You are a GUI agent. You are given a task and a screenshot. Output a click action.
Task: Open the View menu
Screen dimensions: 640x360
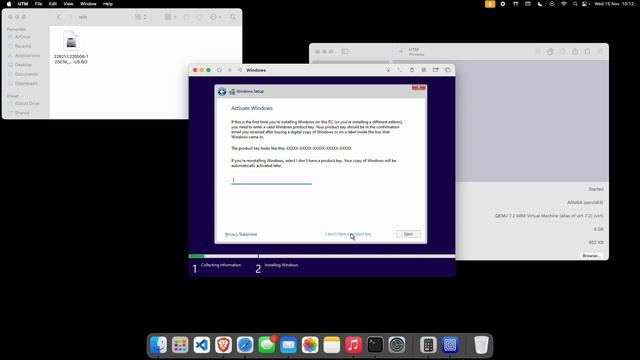68,4
